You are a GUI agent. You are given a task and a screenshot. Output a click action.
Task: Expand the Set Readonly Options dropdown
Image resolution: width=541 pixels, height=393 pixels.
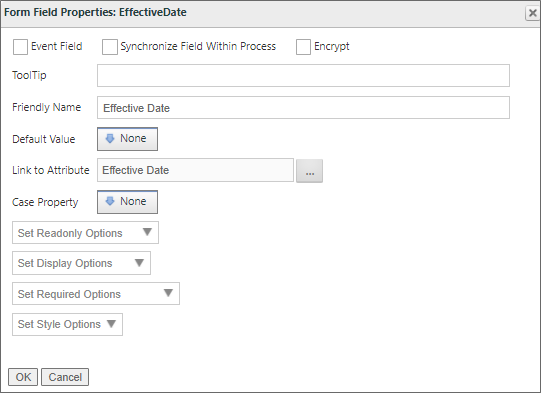click(x=86, y=233)
